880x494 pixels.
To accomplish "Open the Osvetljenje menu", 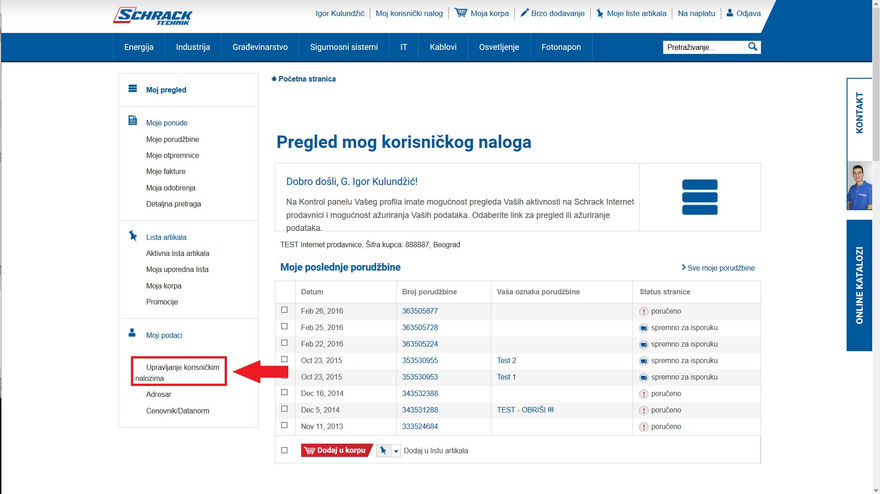I will tap(499, 47).
